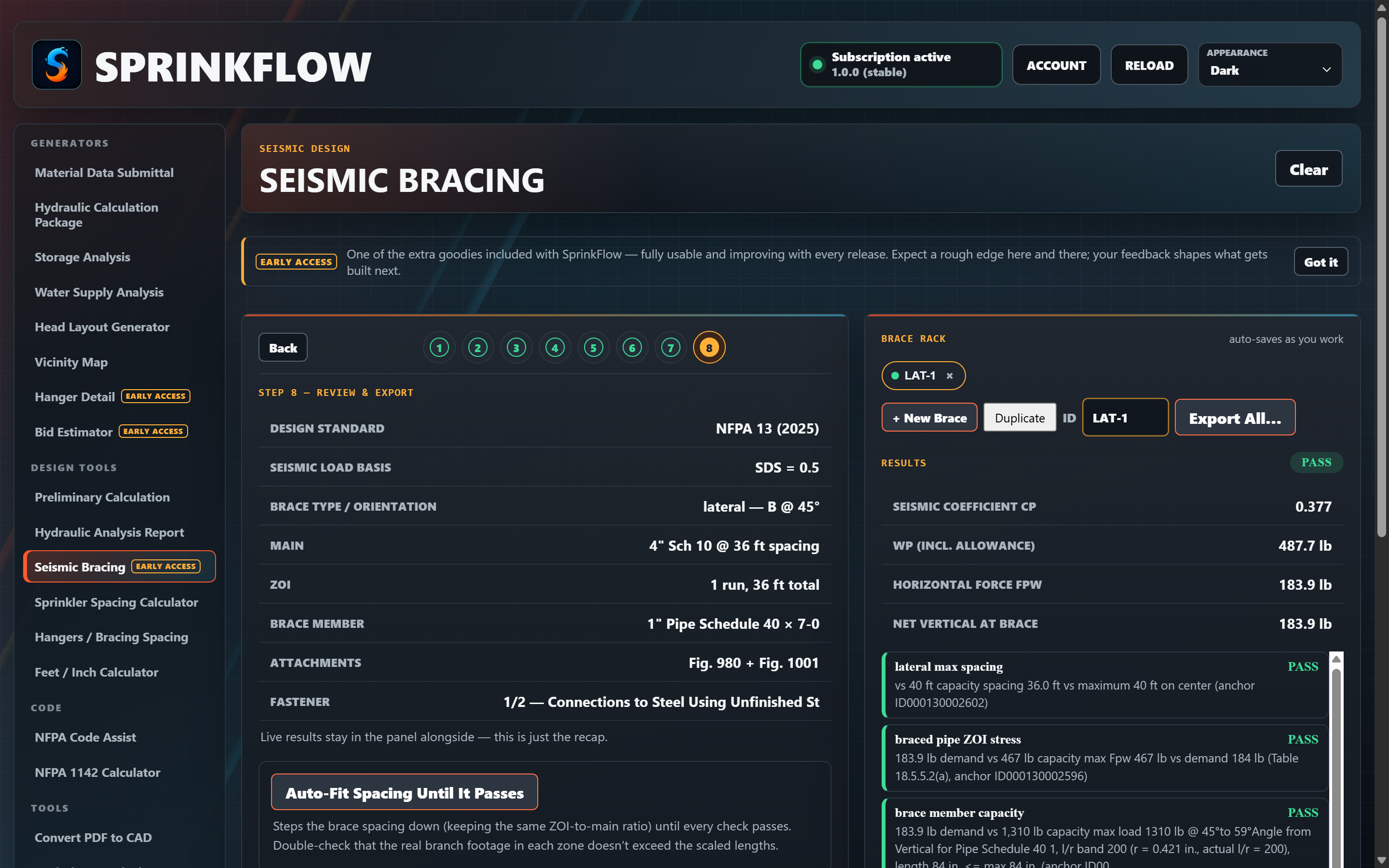Select the LAT-1 brace chip
Viewport: 1389px width, 868px height.
click(923, 376)
